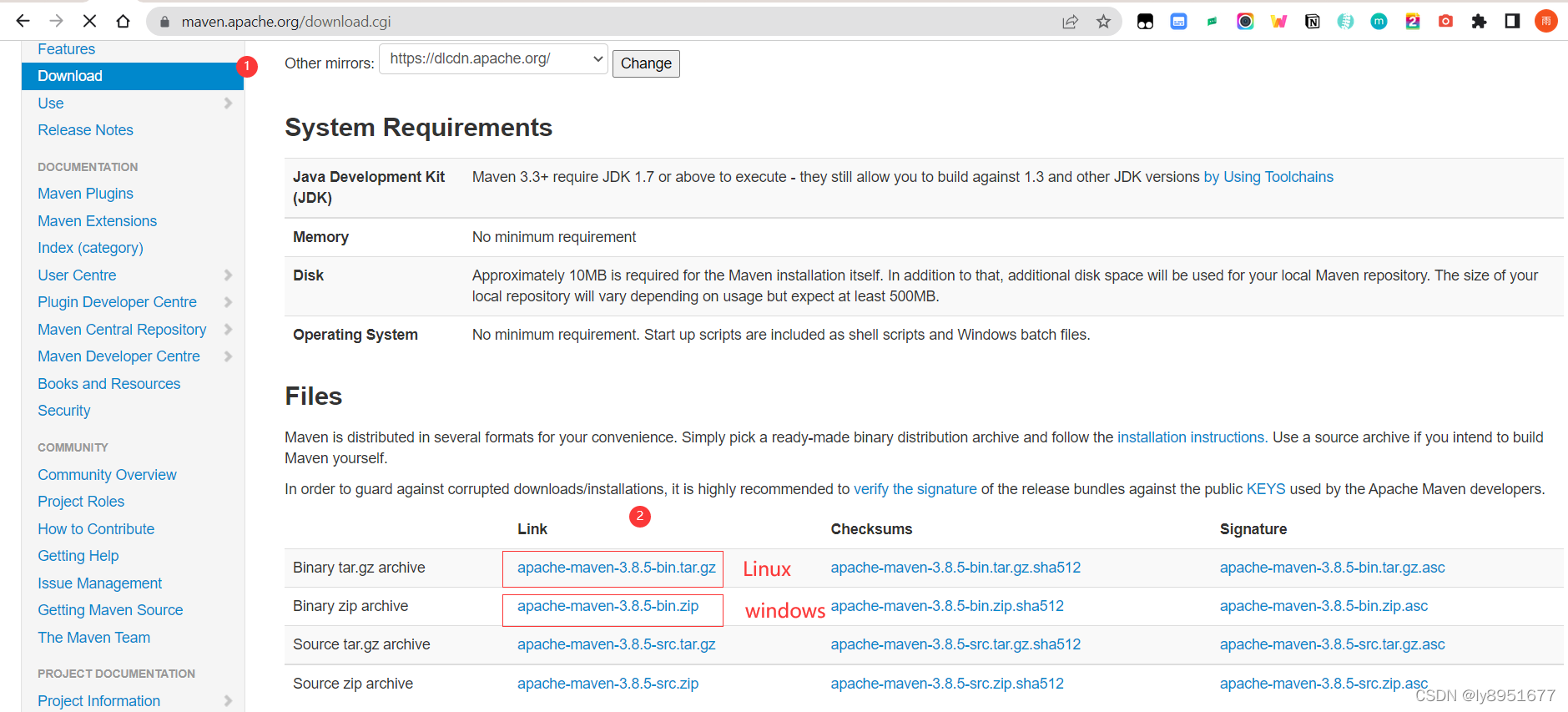Download apache-maven-3.8.5-src.tar.gz
Viewport: 1568px width, 712px height.
[x=616, y=644]
